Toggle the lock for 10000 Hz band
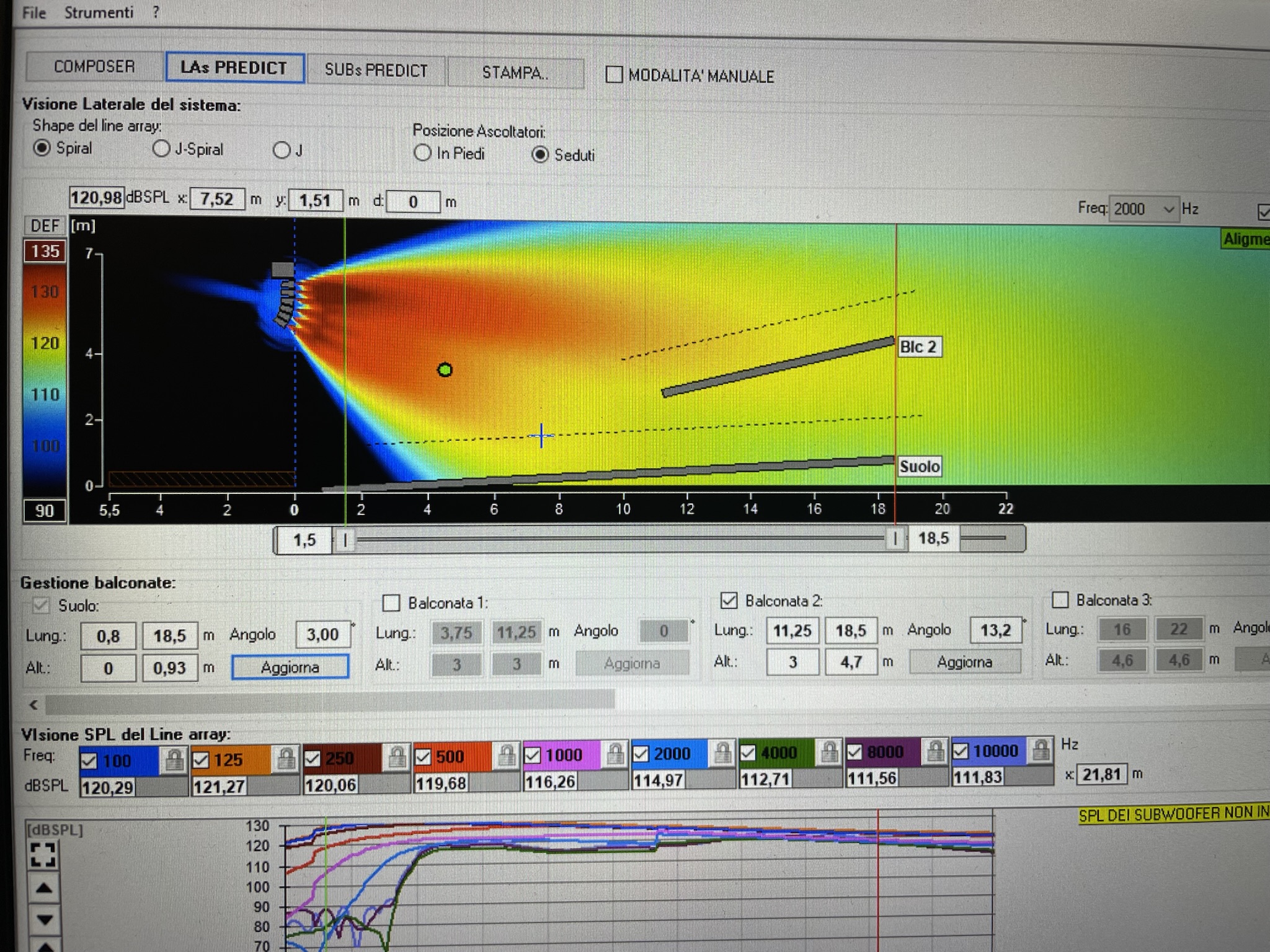This screenshot has height=952, width=1270. (1041, 750)
